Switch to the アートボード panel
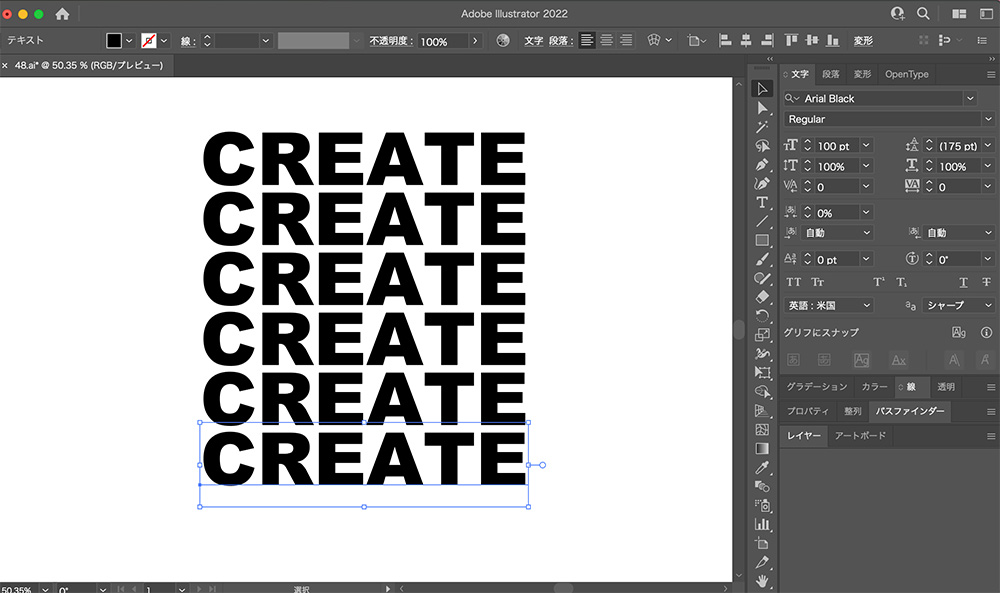 point(861,435)
